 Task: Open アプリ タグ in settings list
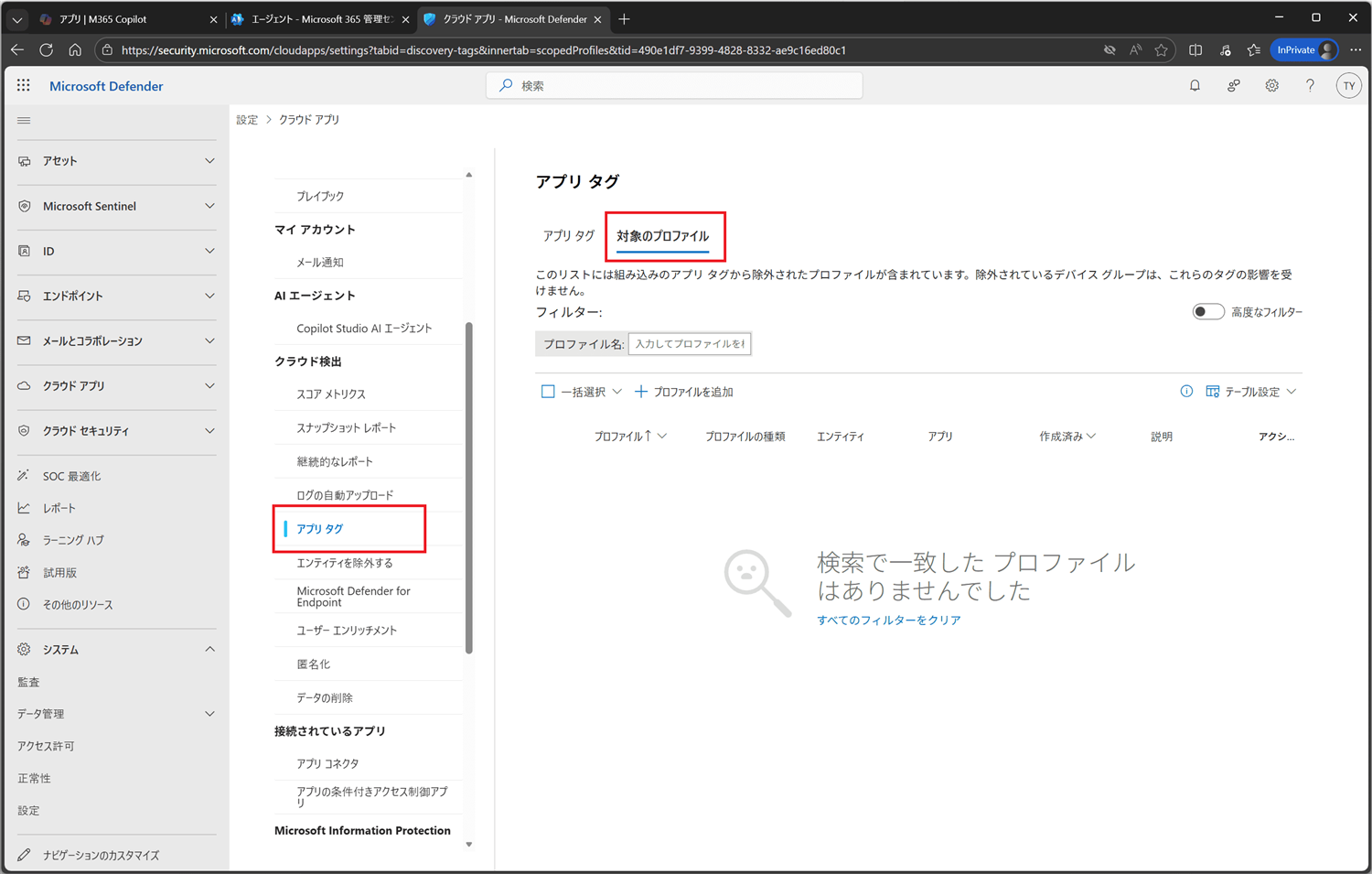click(x=319, y=529)
